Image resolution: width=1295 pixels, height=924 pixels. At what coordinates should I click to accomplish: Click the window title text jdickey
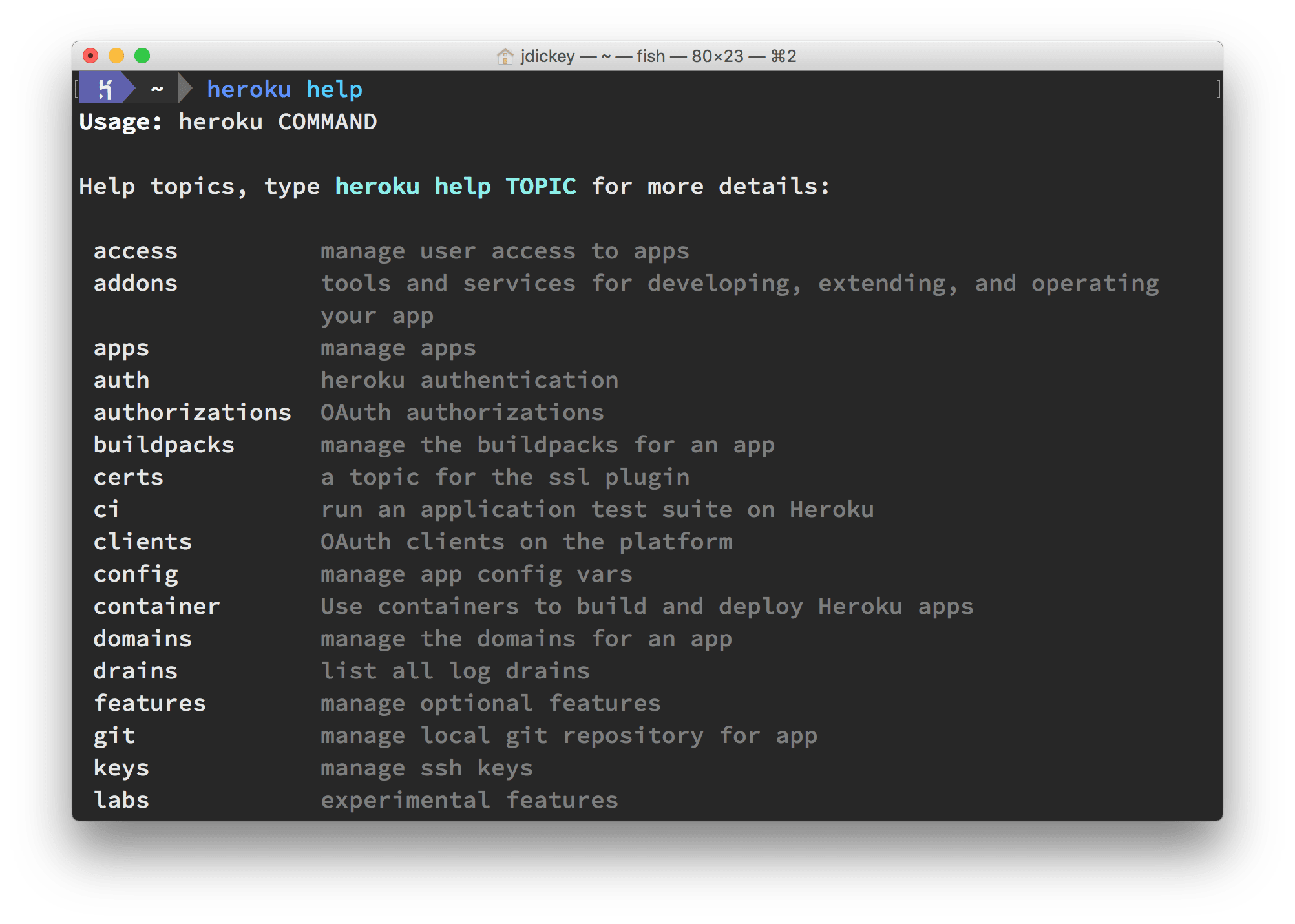(x=547, y=57)
